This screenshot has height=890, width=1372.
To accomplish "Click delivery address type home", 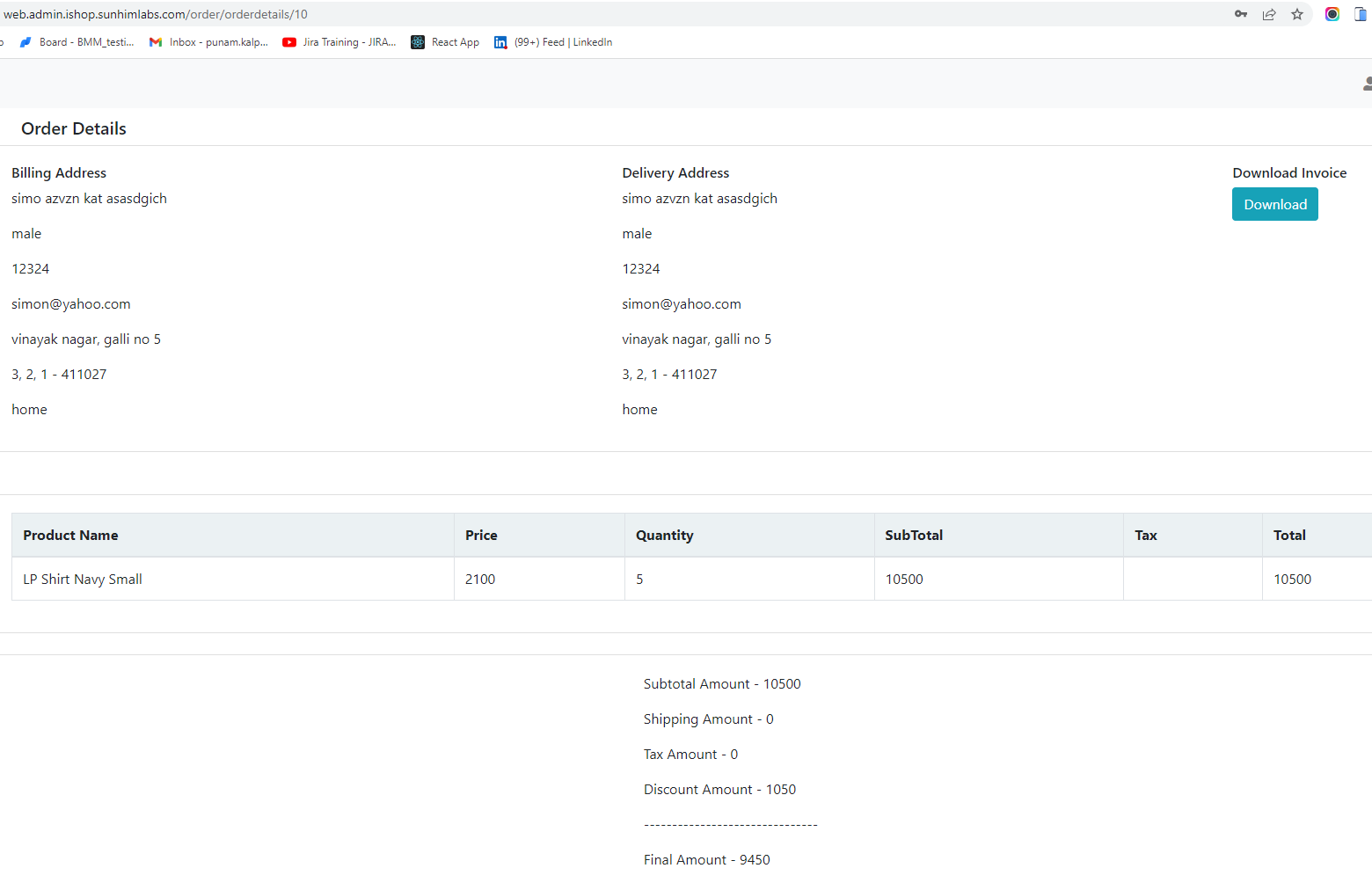I will 639,410.
